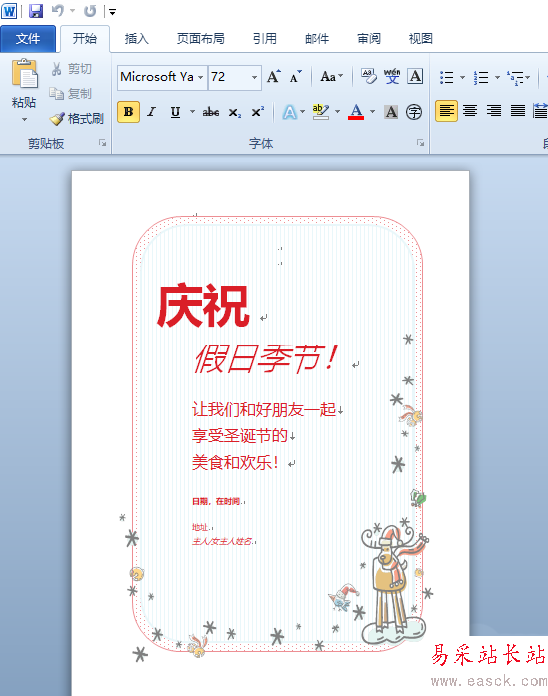Switch to the 开始 tab
The image size is (548, 696).
(84, 39)
